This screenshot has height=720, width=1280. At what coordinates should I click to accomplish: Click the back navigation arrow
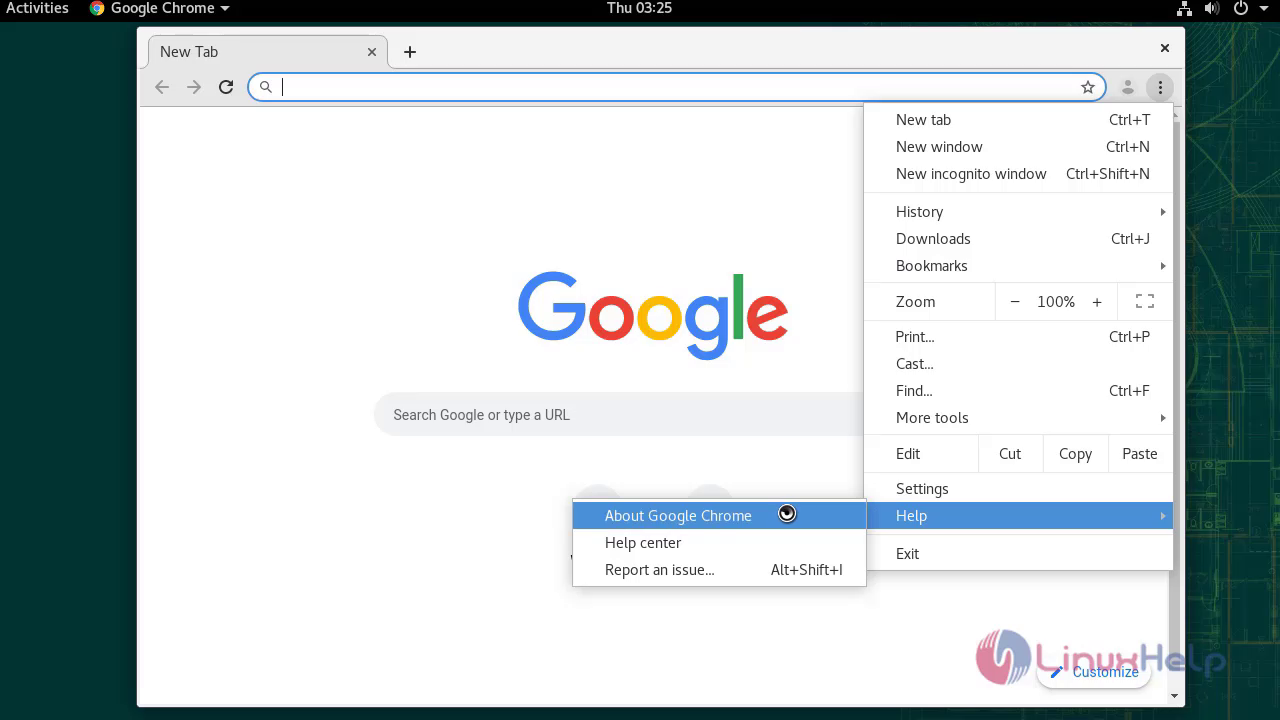coord(162,87)
